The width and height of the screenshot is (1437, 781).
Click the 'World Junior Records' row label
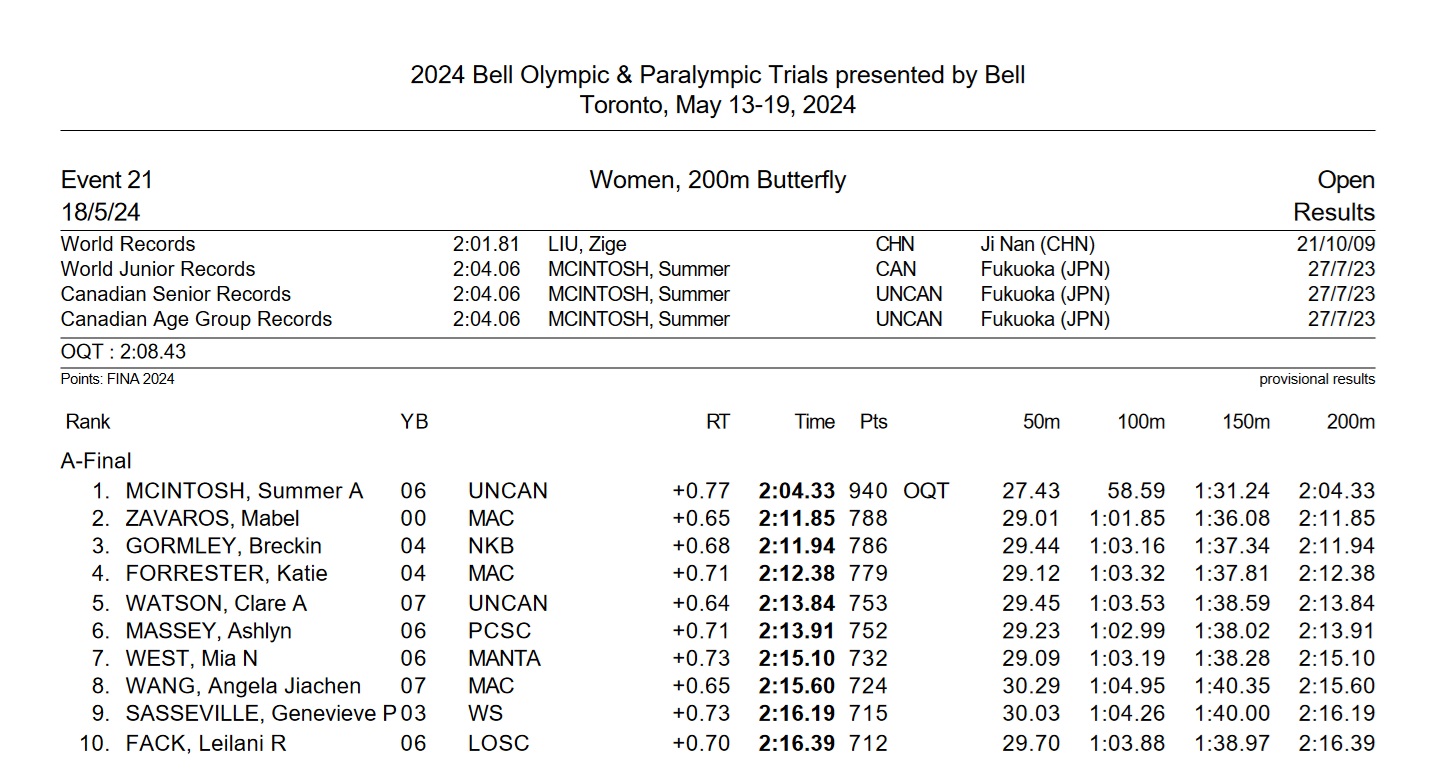(158, 269)
